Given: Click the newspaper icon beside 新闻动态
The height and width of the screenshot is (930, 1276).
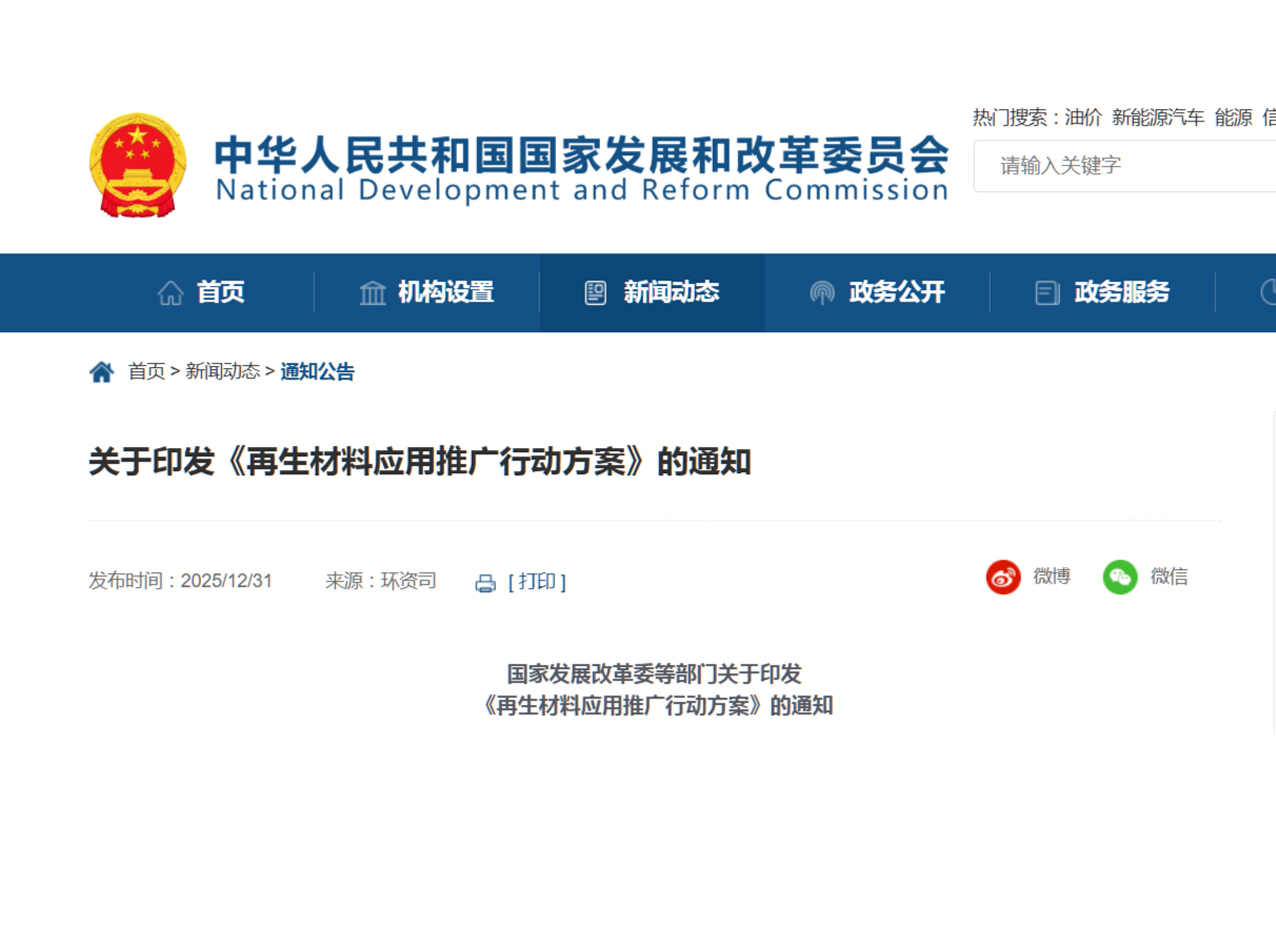Looking at the screenshot, I should tap(596, 293).
